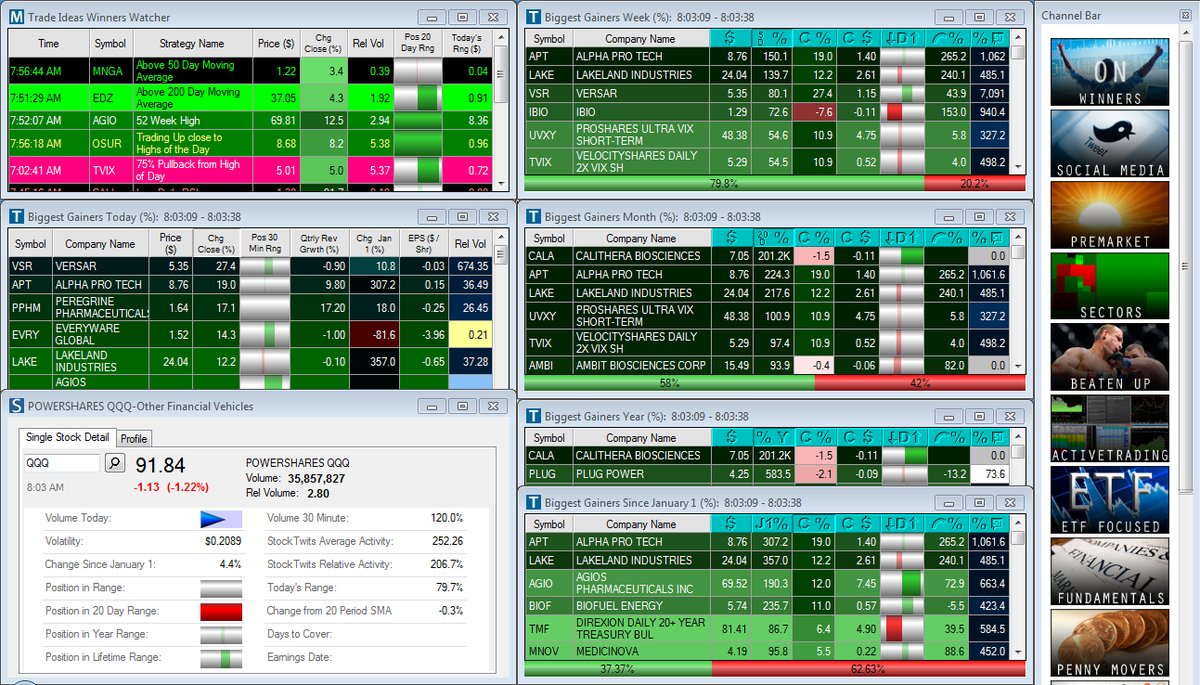Click the Biggest Gainers Week scrollbar down arrow
The image size is (1200, 685).
[x=1017, y=168]
